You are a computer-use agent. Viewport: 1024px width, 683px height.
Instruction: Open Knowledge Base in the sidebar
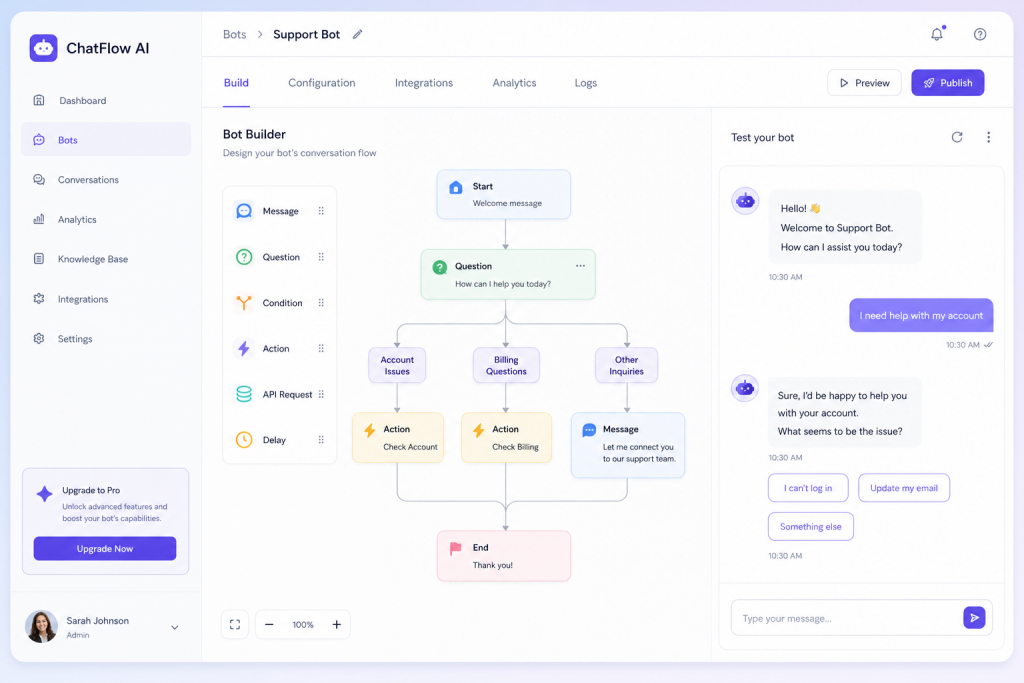(x=104, y=259)
